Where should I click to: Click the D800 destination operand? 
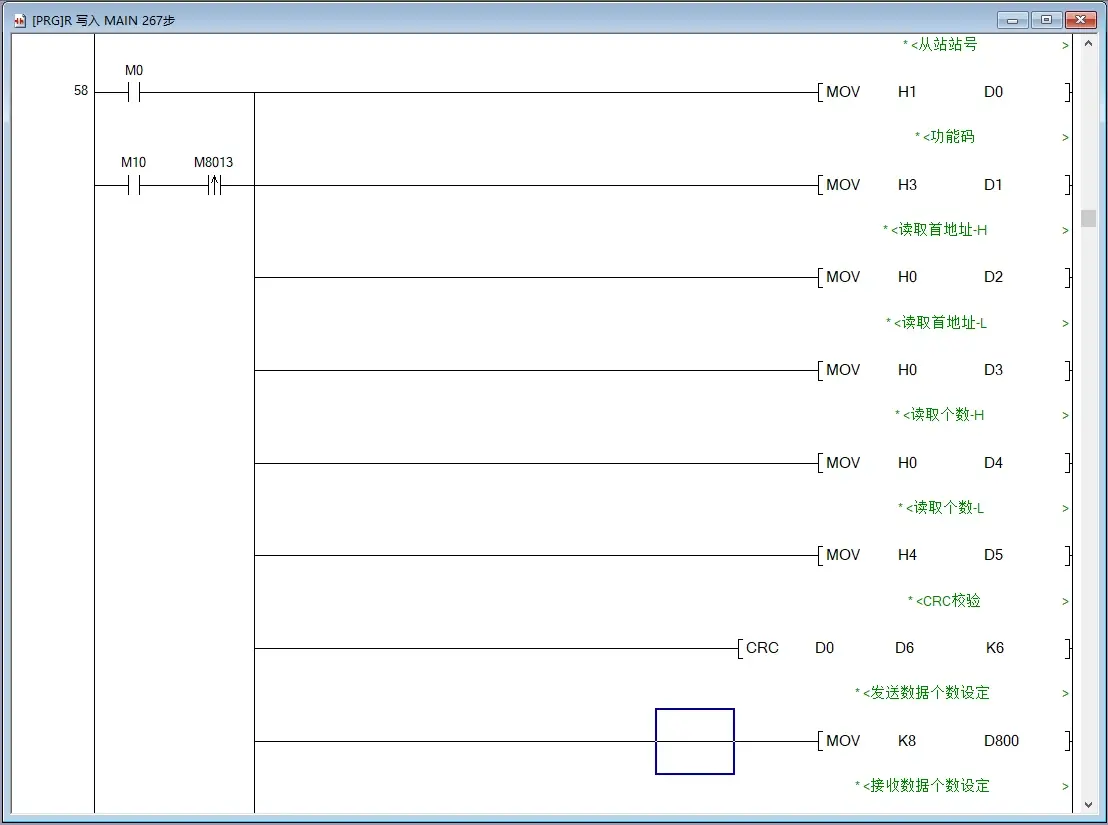[1001, 741]
